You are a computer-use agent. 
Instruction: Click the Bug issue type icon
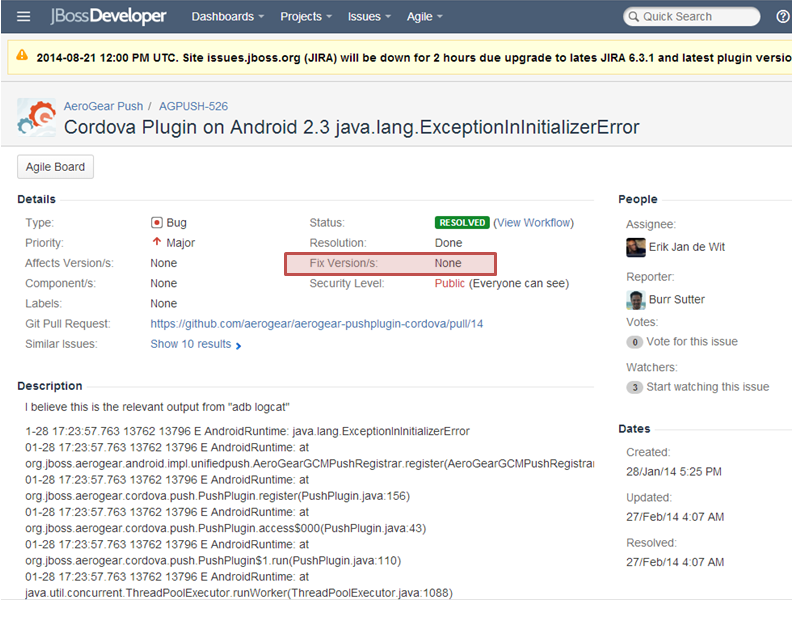(157, 223)
